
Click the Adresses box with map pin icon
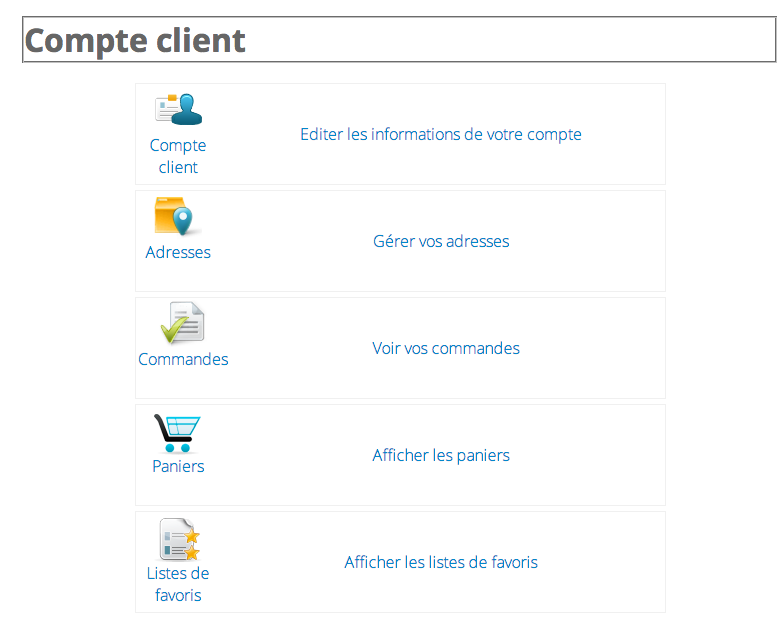tap(178, 216)
